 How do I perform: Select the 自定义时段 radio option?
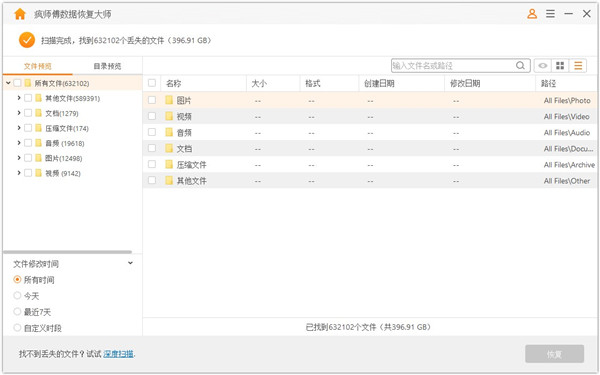[x=17, y=328]
